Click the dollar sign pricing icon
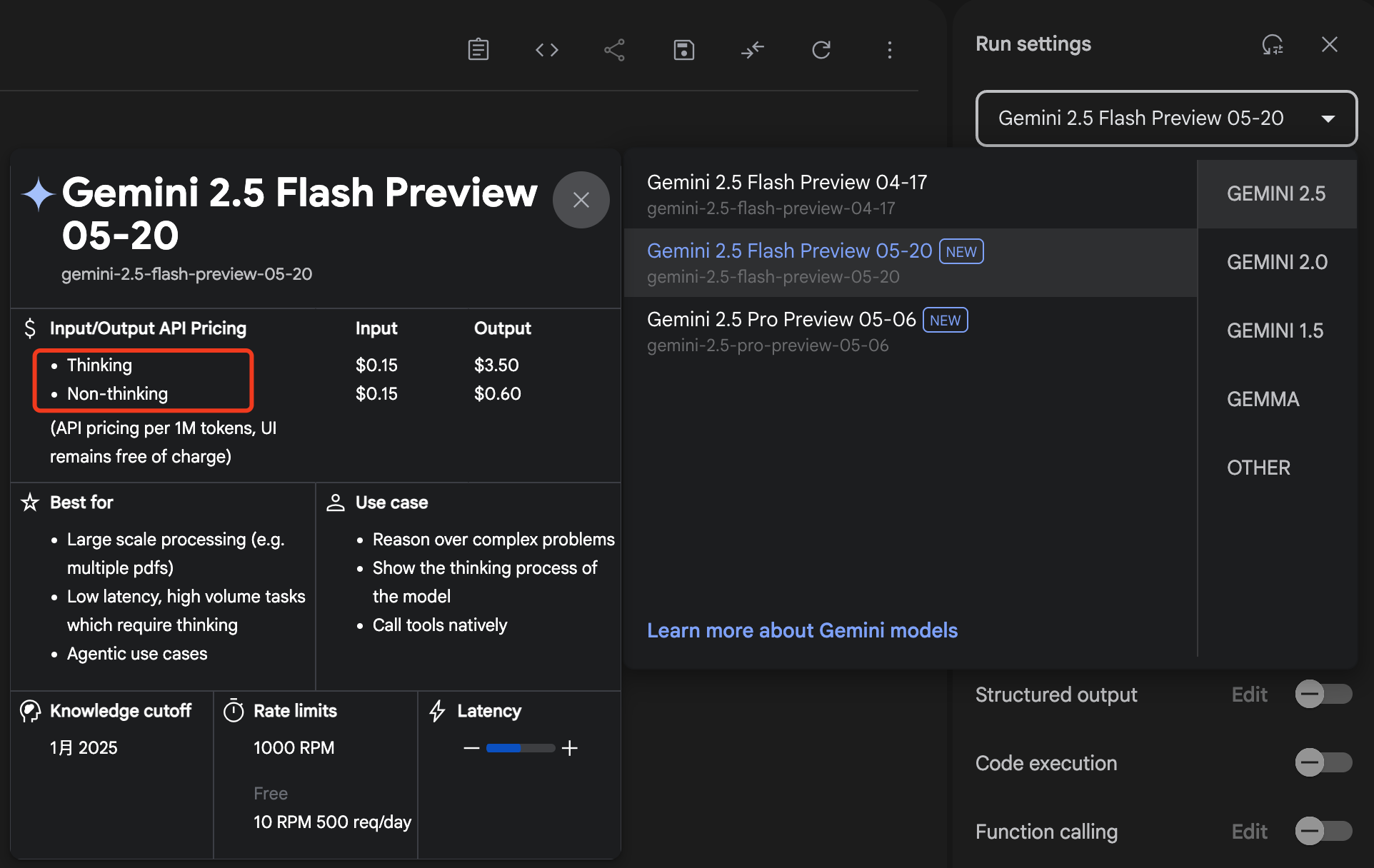 coord(29,328)
